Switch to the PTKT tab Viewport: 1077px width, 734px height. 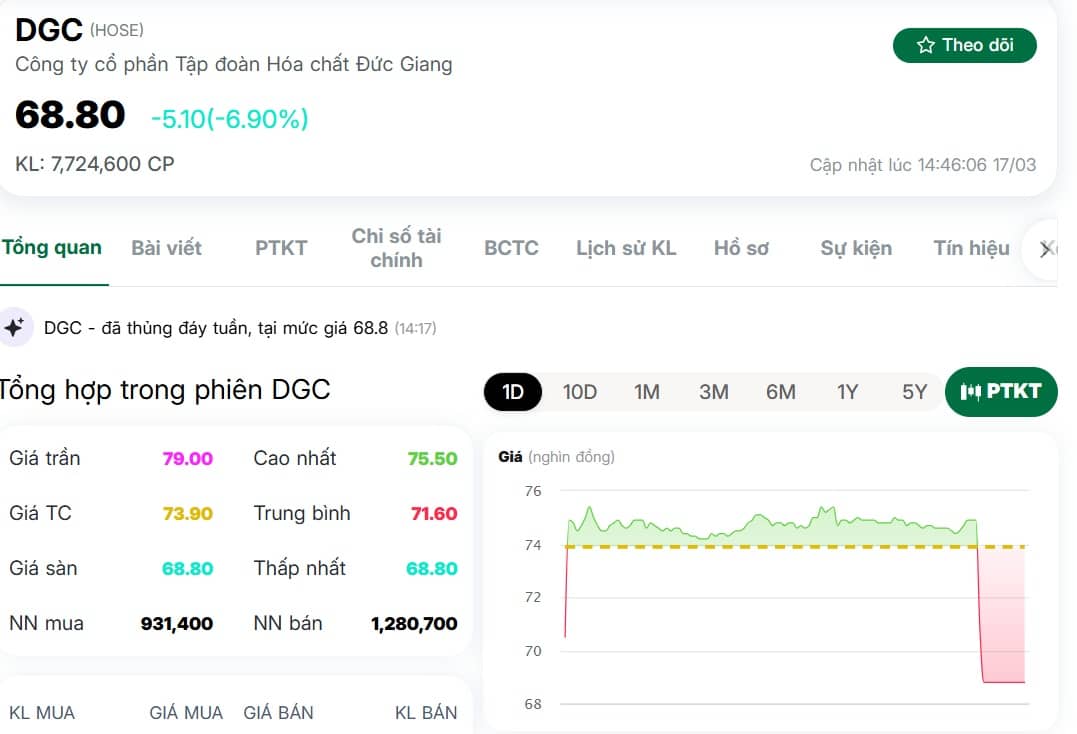tap(280, 248)
